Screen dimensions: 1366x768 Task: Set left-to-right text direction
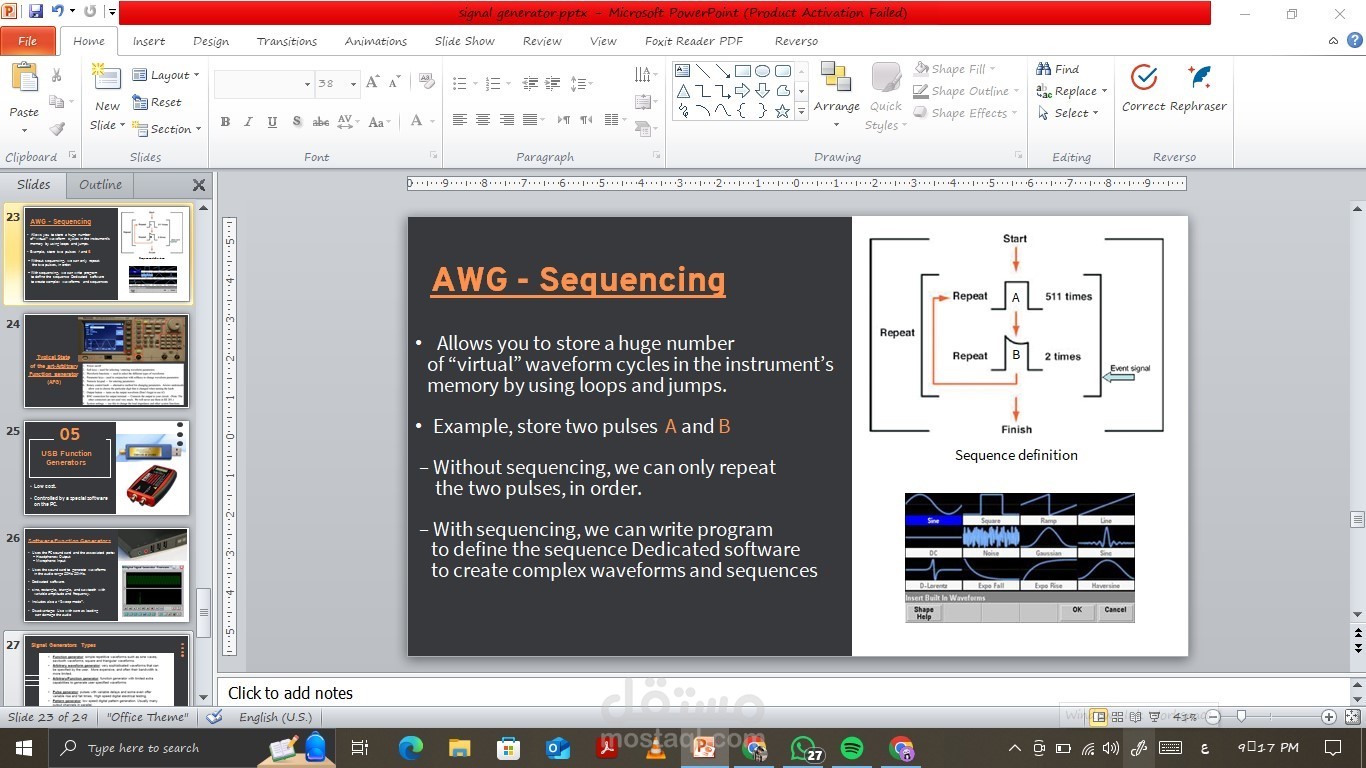pos(562,120)
